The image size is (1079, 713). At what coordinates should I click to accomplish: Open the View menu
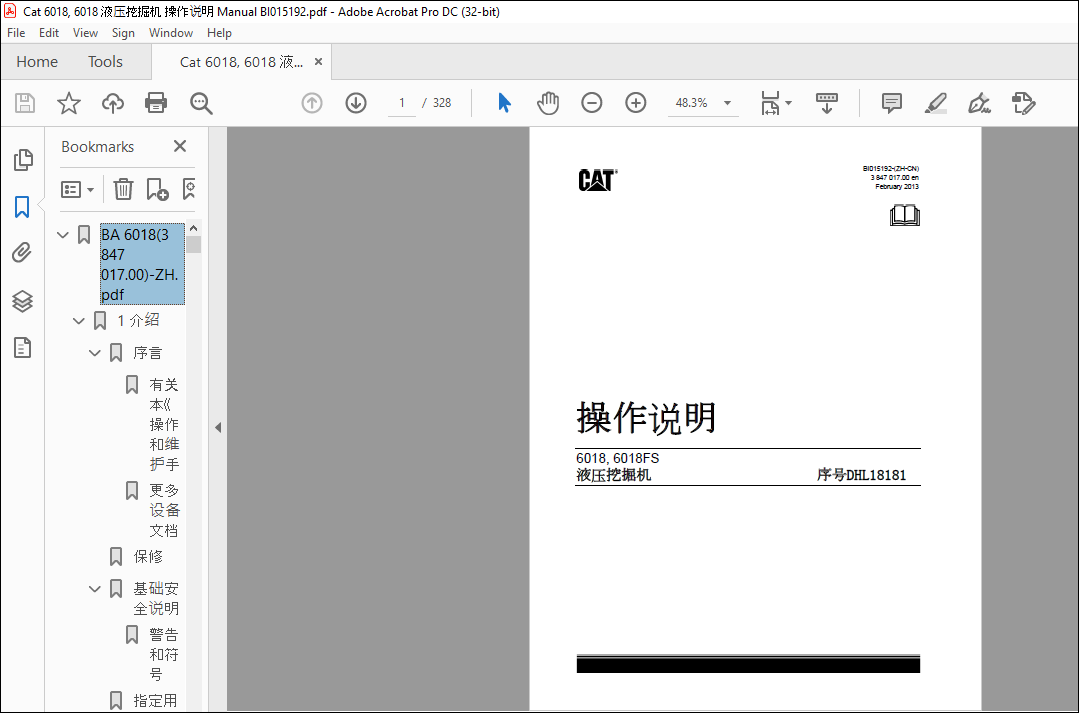tap(85, 33)
